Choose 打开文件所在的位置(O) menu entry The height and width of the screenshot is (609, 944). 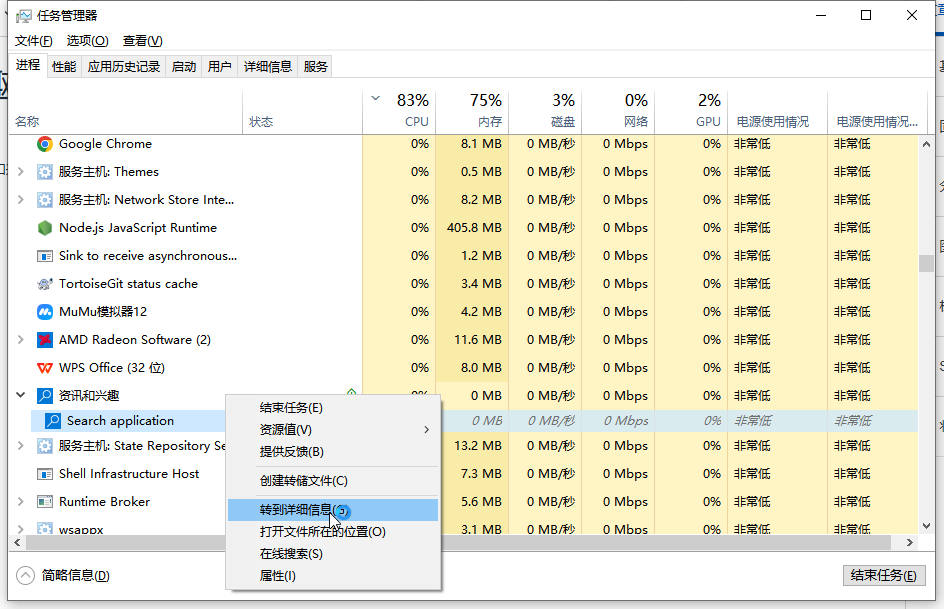[x=332, y=532]
